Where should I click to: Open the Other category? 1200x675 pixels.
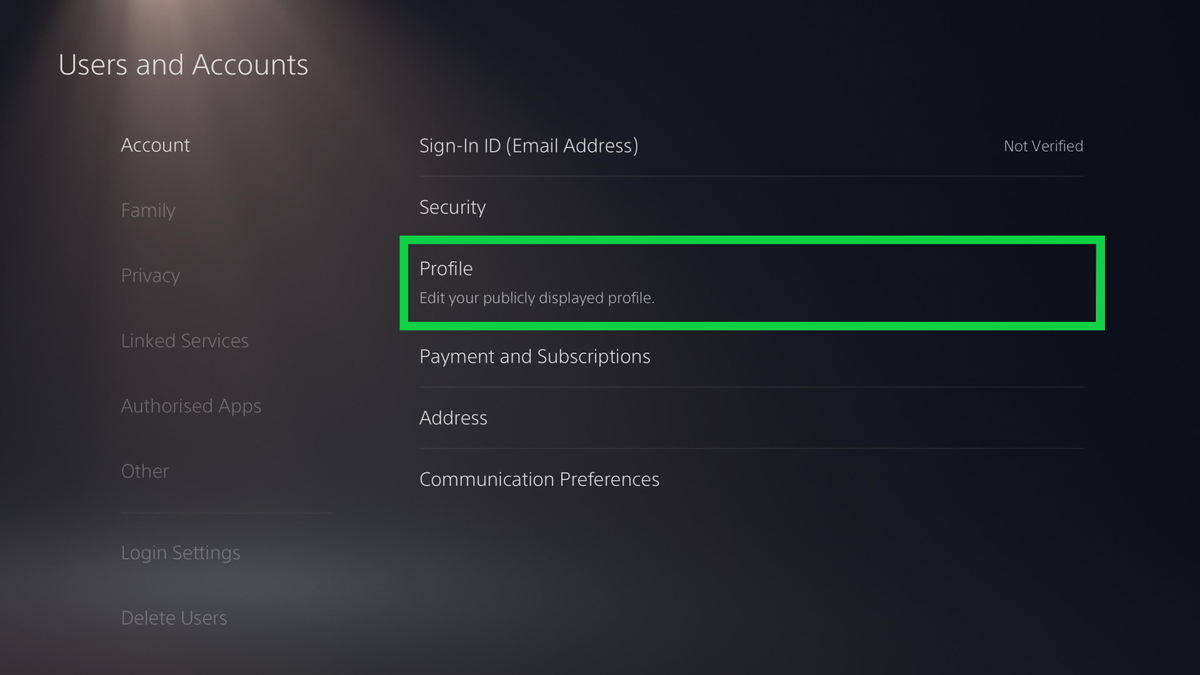(144, 471)
